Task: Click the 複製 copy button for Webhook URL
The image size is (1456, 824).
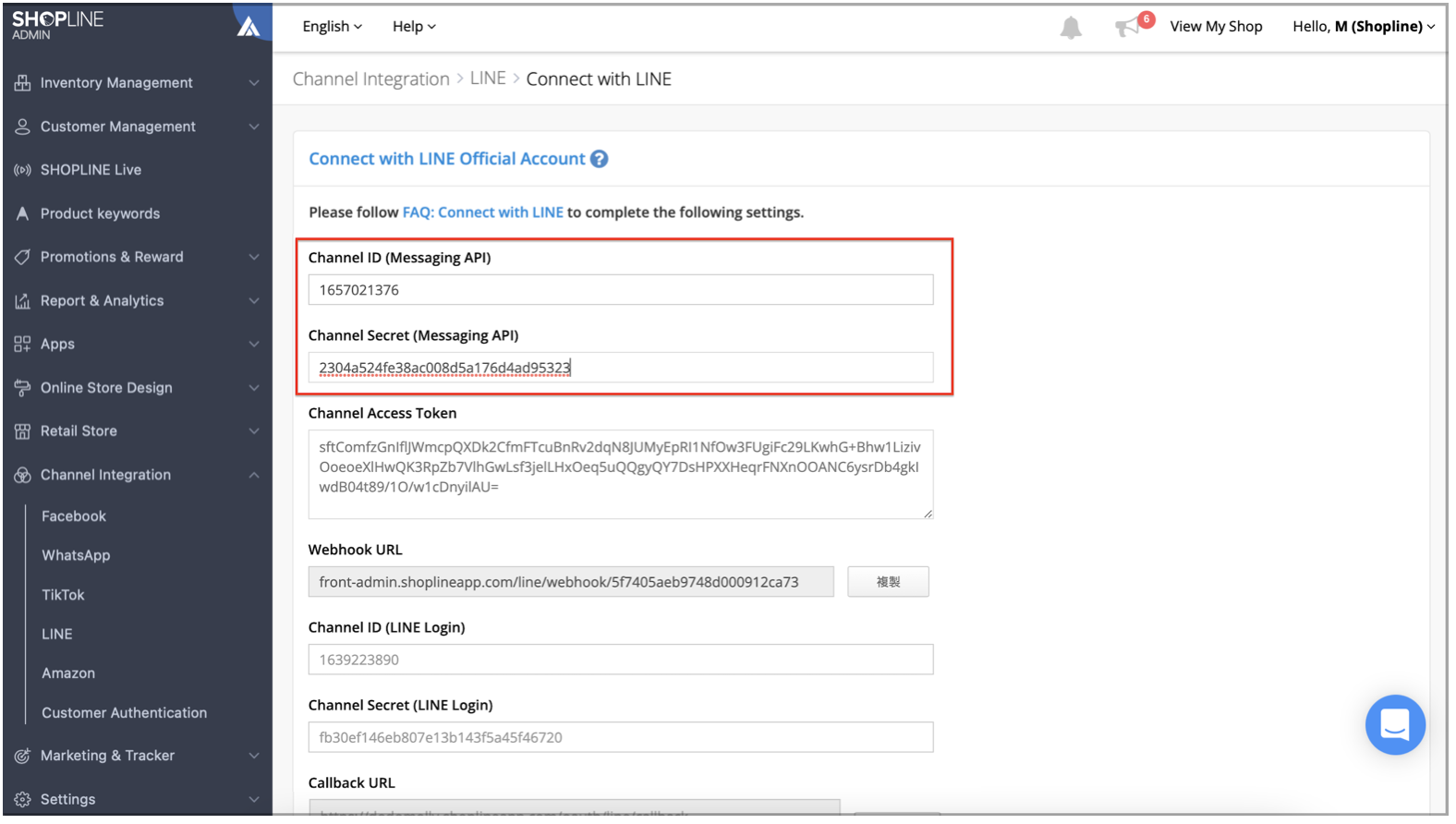Action: click(888, 582)
